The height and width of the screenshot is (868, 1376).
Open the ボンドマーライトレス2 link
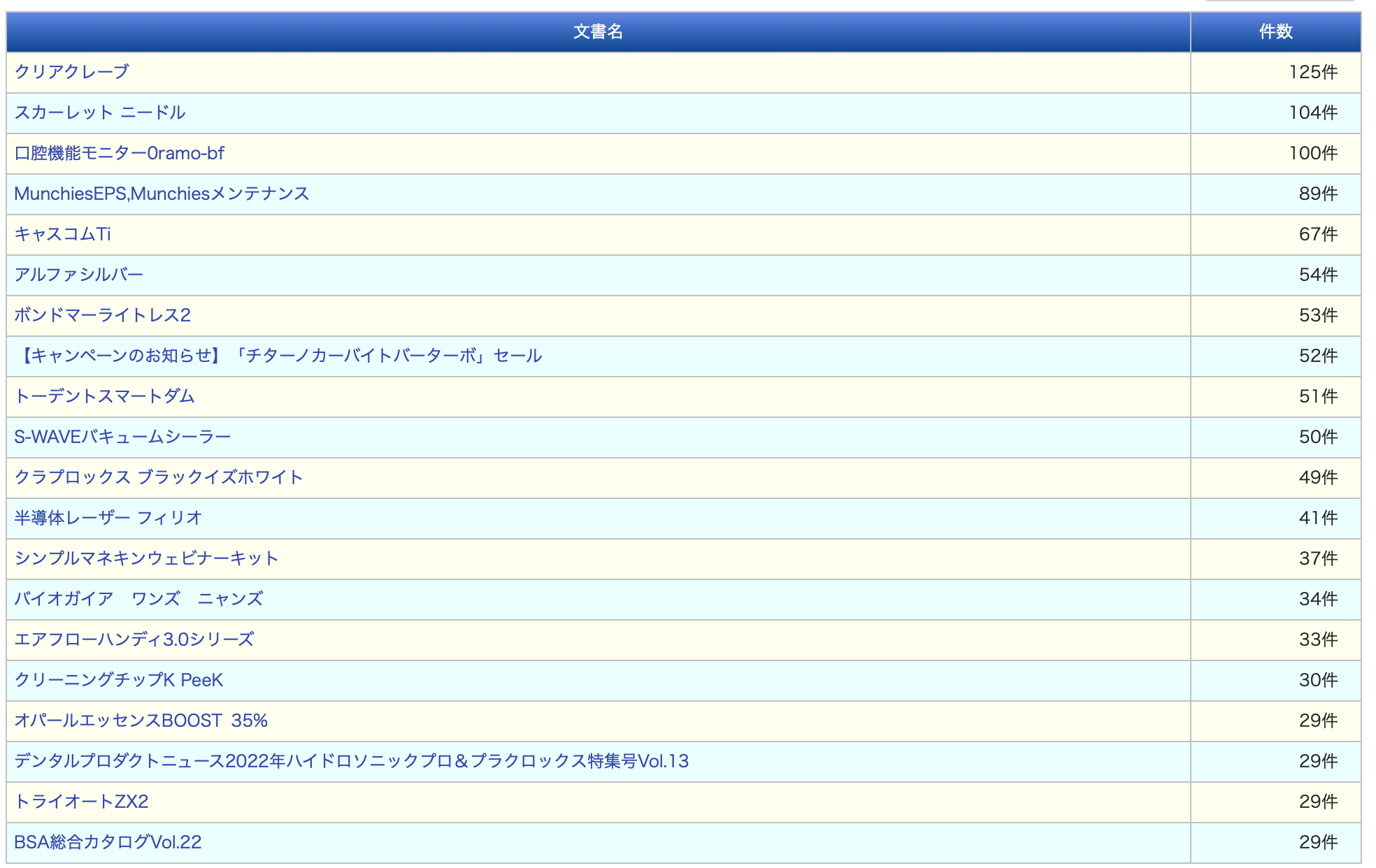(102, 315)
